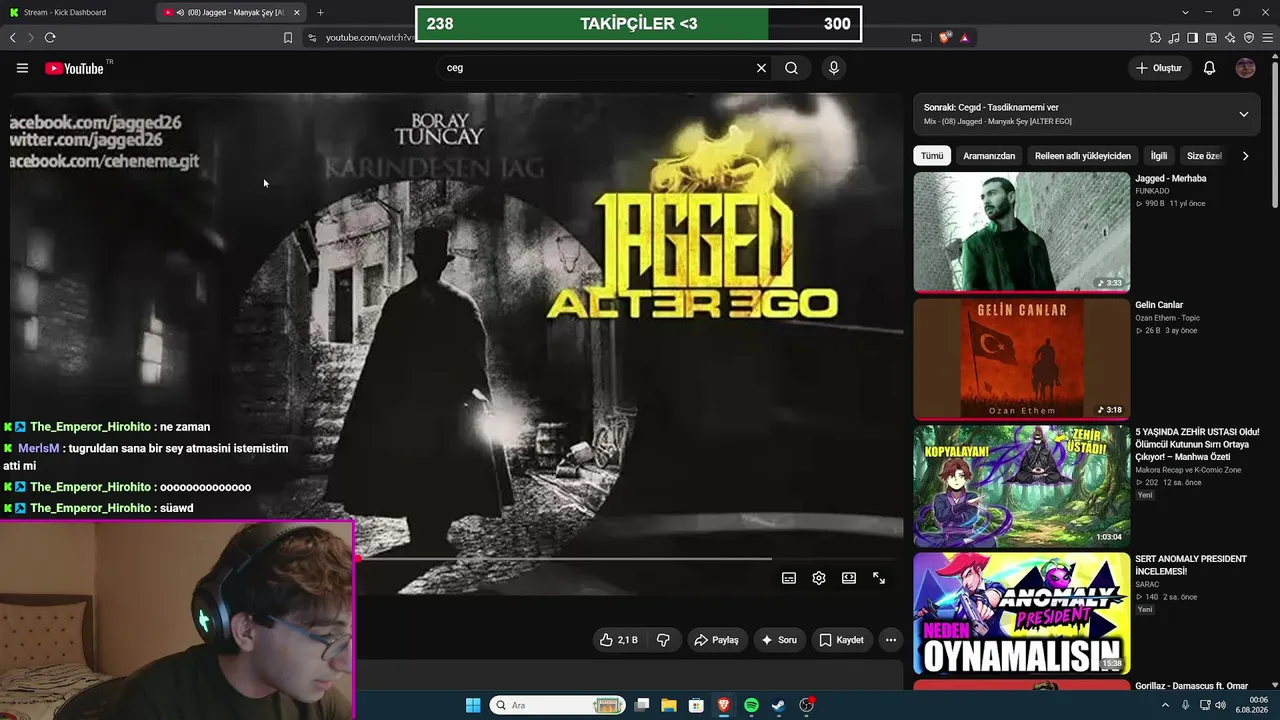Screen dimensions: 1280x720
Task: Click the Oluştur create button
Action: pos(1160,68)
